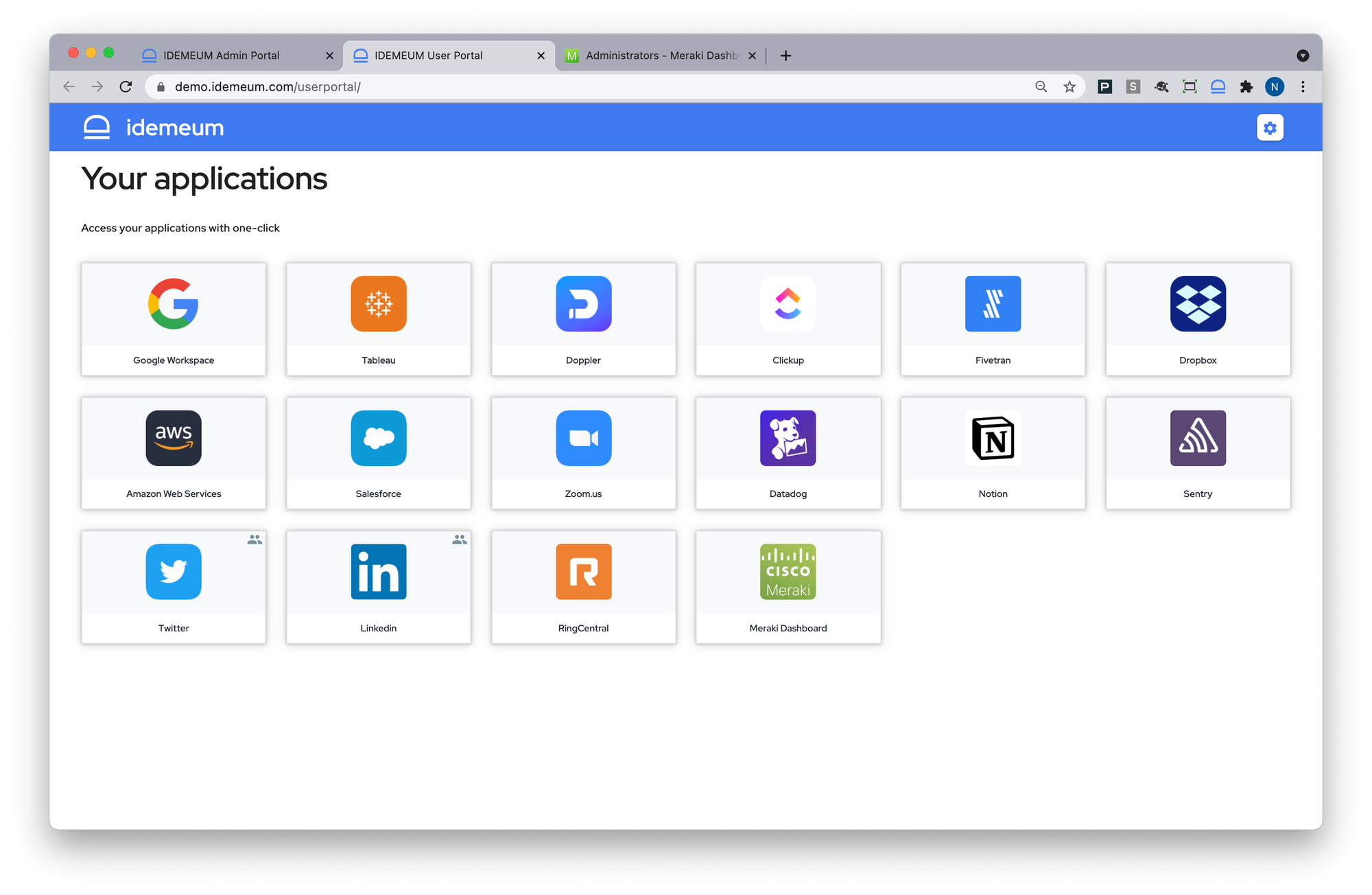Click the Meraki Dashboard label
Screen dimensions: 1372x895
pyautogui.click(x=788, y=628)
